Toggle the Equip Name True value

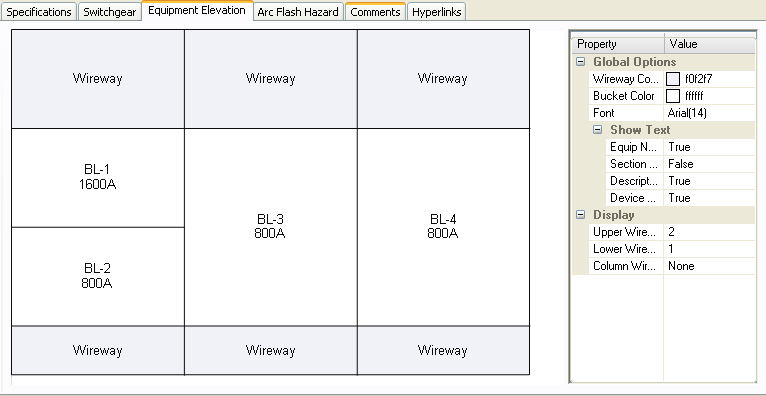709,147
